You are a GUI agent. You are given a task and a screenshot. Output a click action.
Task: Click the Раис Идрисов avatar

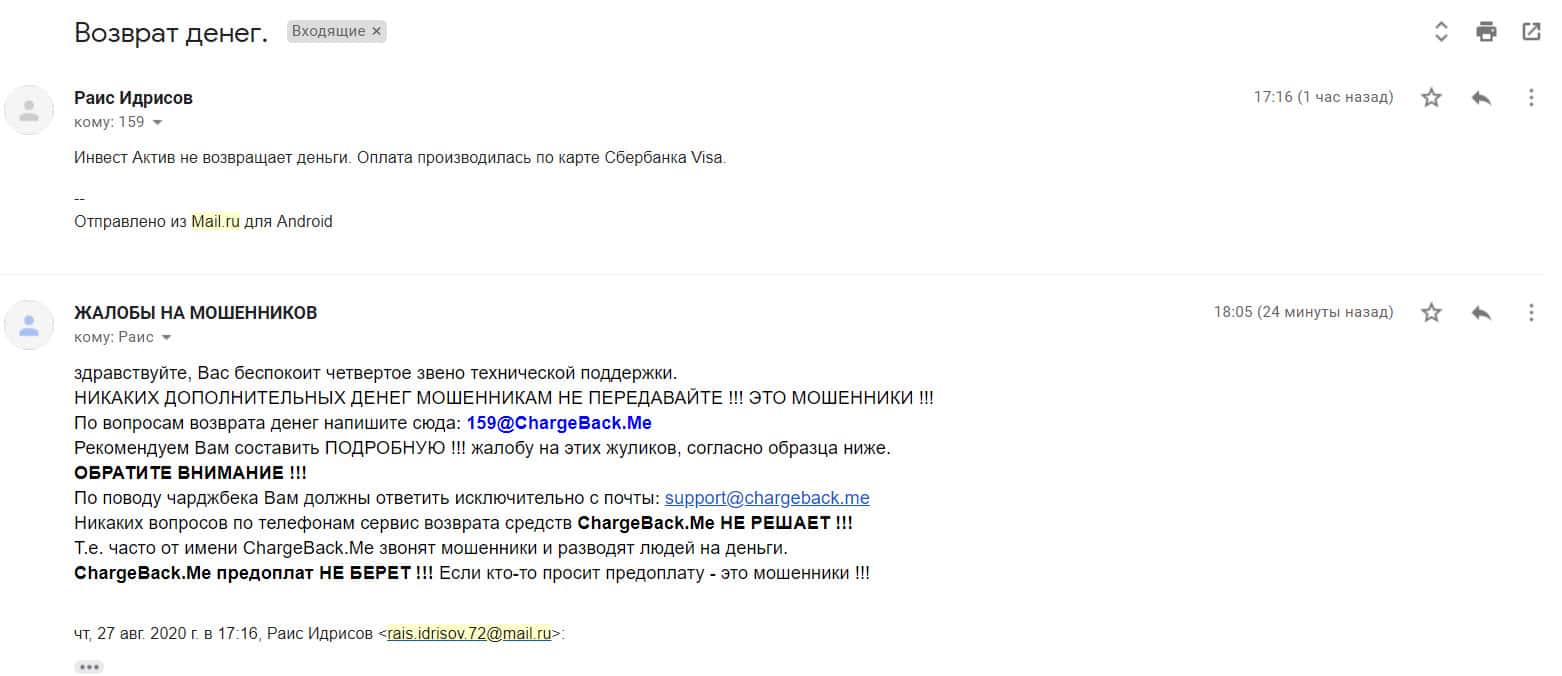pos(29,109)
